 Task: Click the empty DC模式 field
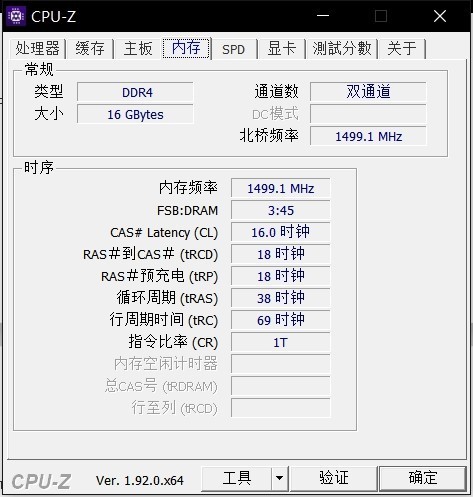(x=368, y=114)
